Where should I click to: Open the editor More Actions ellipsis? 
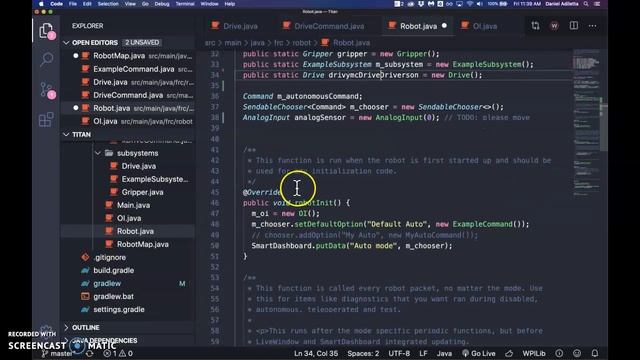[592, 26]
